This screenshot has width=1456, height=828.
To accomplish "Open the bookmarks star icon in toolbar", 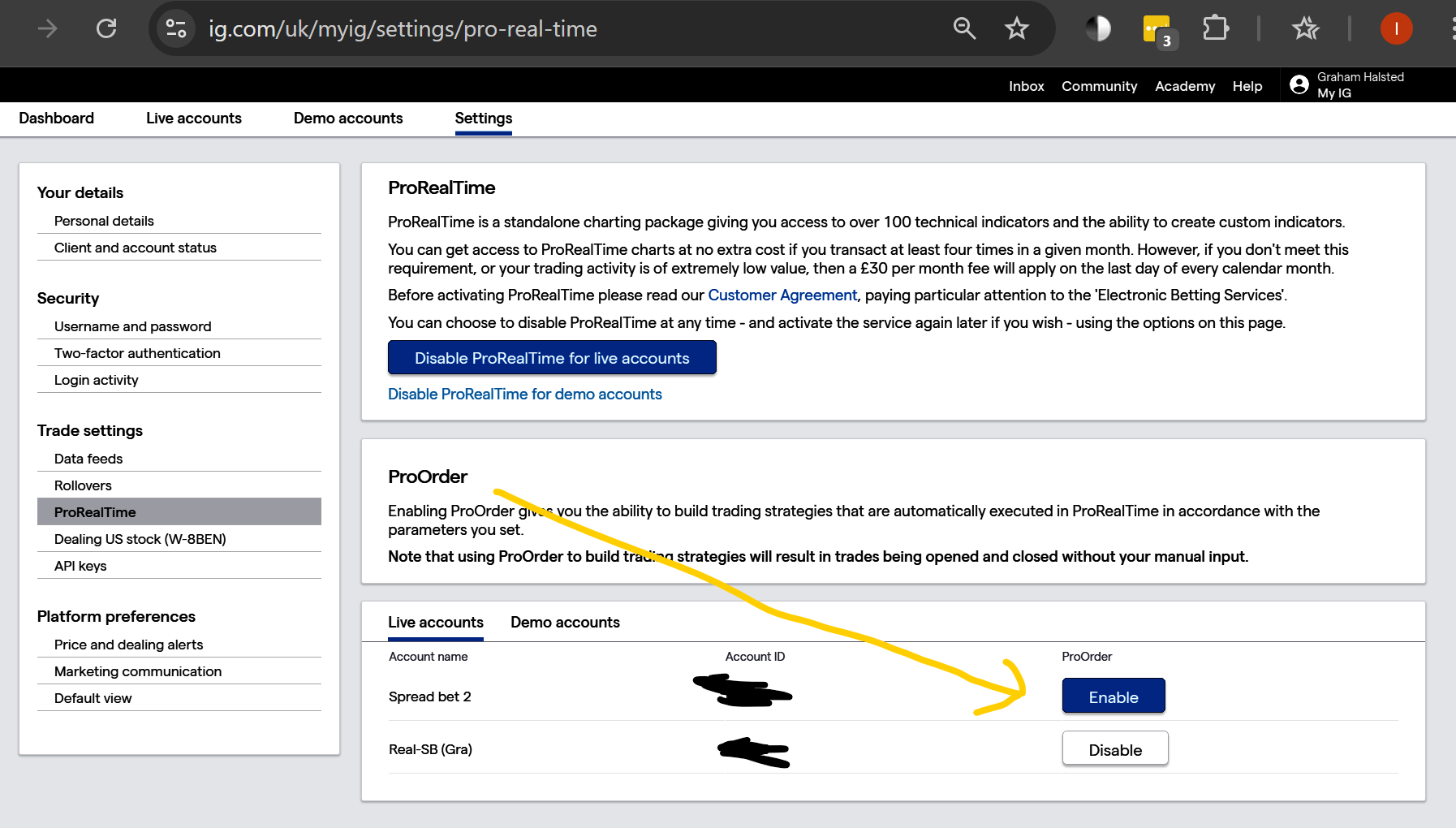I will click(1305, 28).
